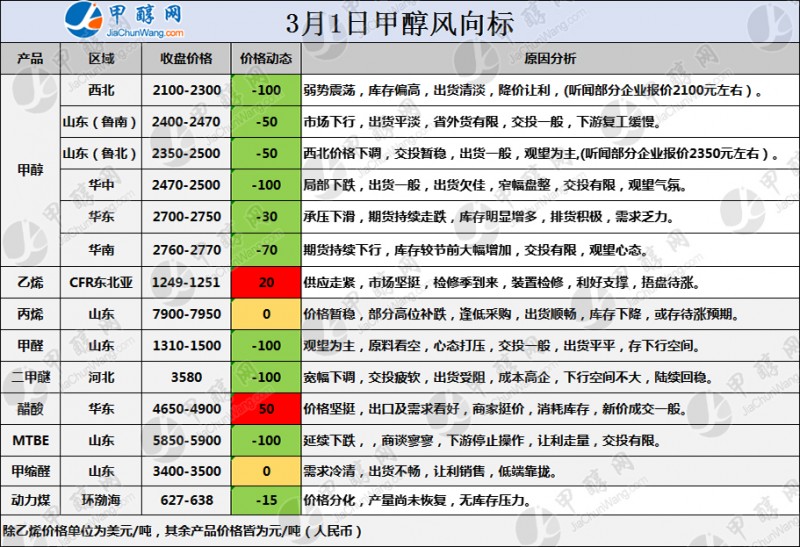The width and height of the screenshot is (800, 547).
Task: Select the 丙烯 product cell
Action: click(x=31, y=314)
